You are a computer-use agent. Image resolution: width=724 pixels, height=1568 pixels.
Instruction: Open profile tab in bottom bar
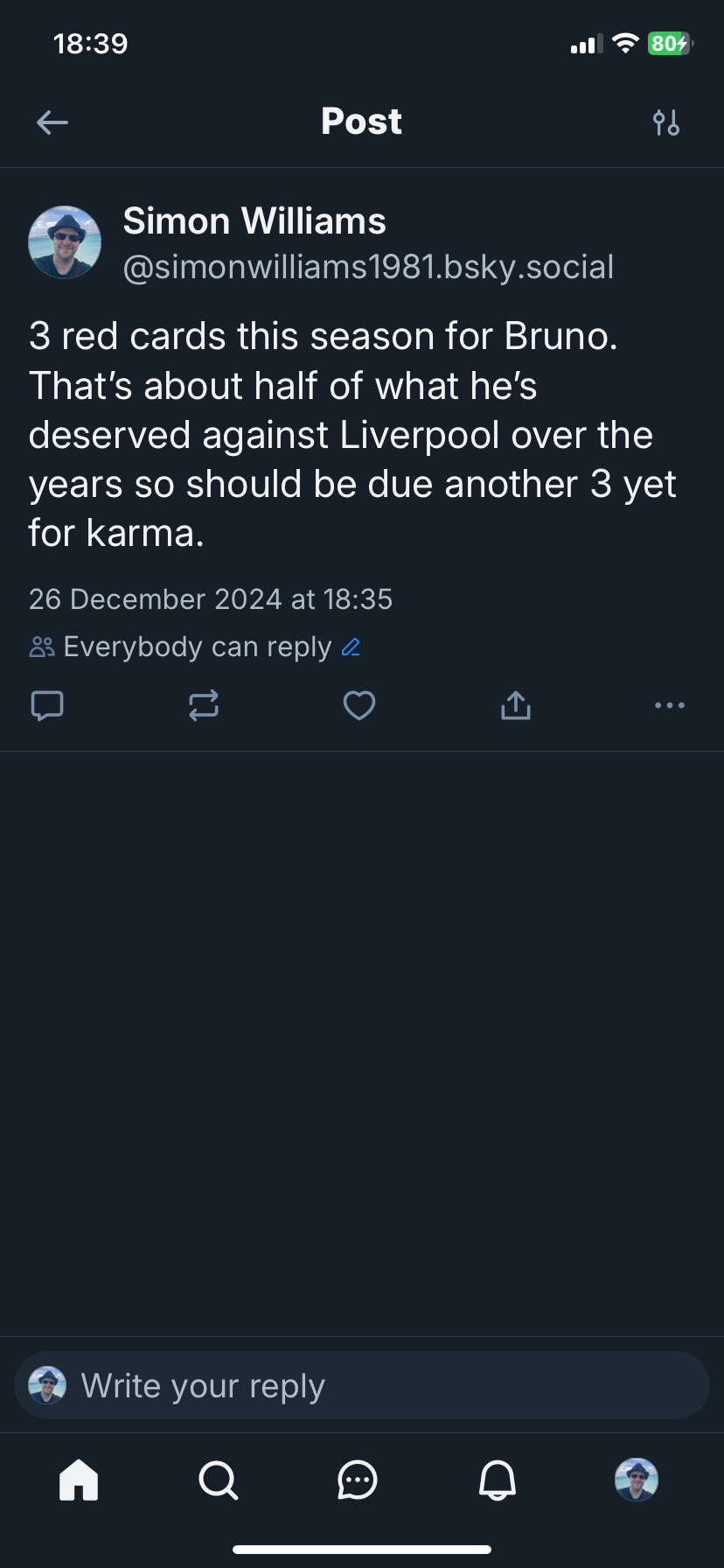tap(637, 1480)
